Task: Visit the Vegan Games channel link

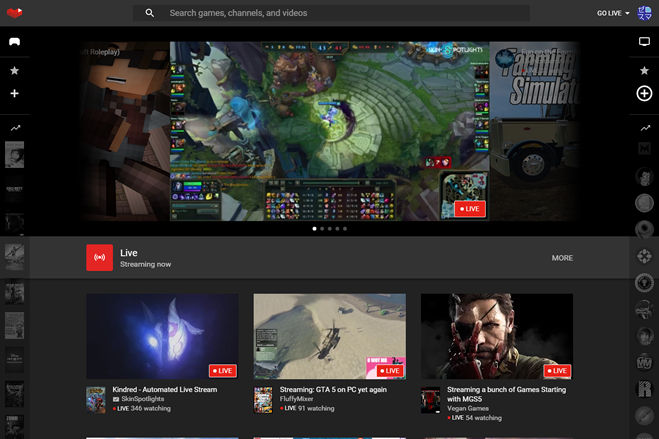Action: [468, 408]
